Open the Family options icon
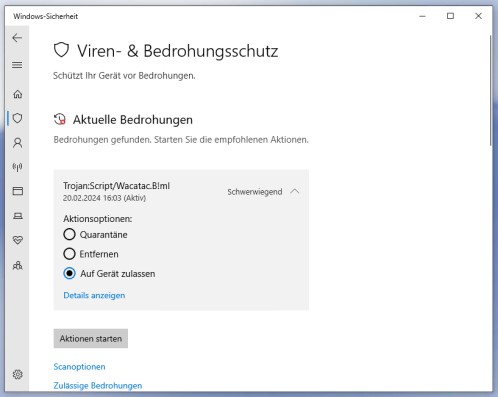Image resolution: width=498 pixels, height=397 pixels. pos(18,265)
